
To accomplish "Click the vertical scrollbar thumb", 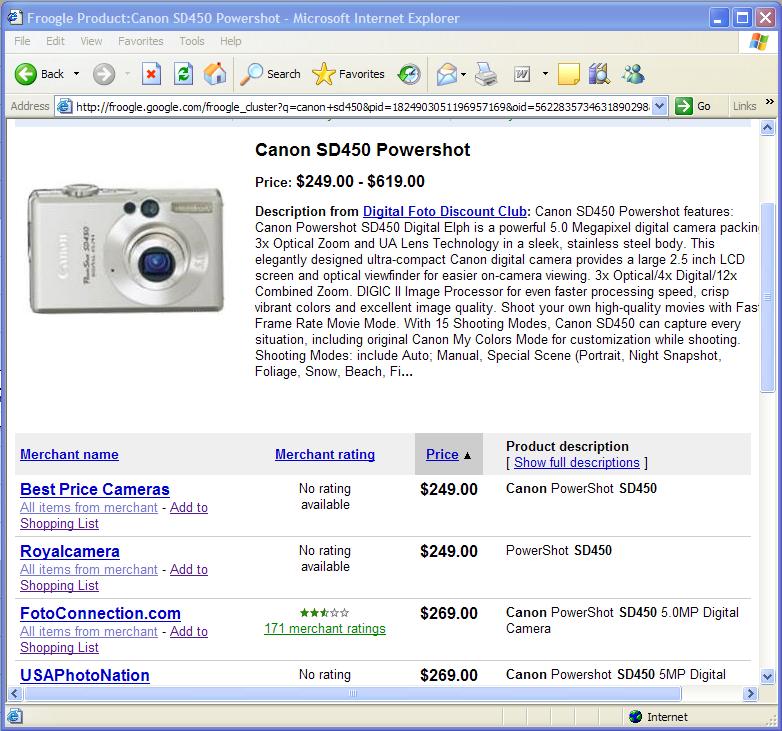I will [768, 298].
